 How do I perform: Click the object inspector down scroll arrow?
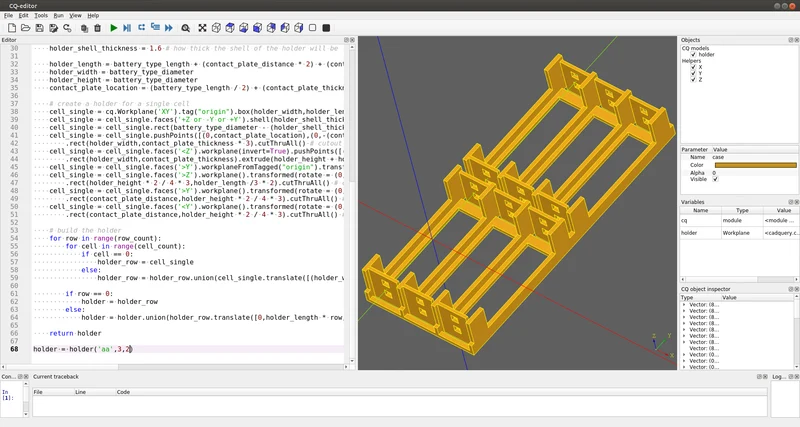coord(796,367)
